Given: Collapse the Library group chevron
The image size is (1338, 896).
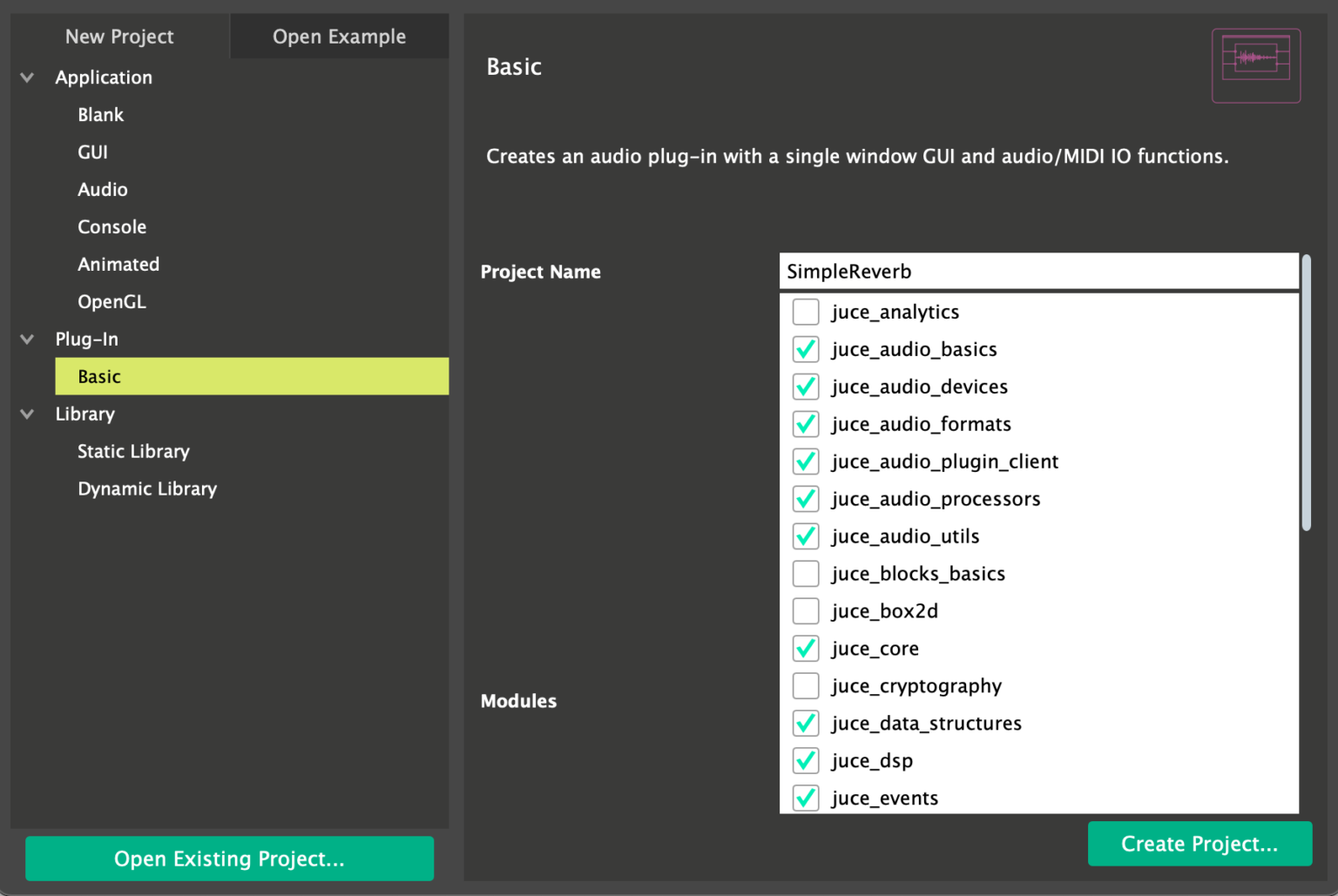Looking at the screenshot, I should [x=27, y=414].
